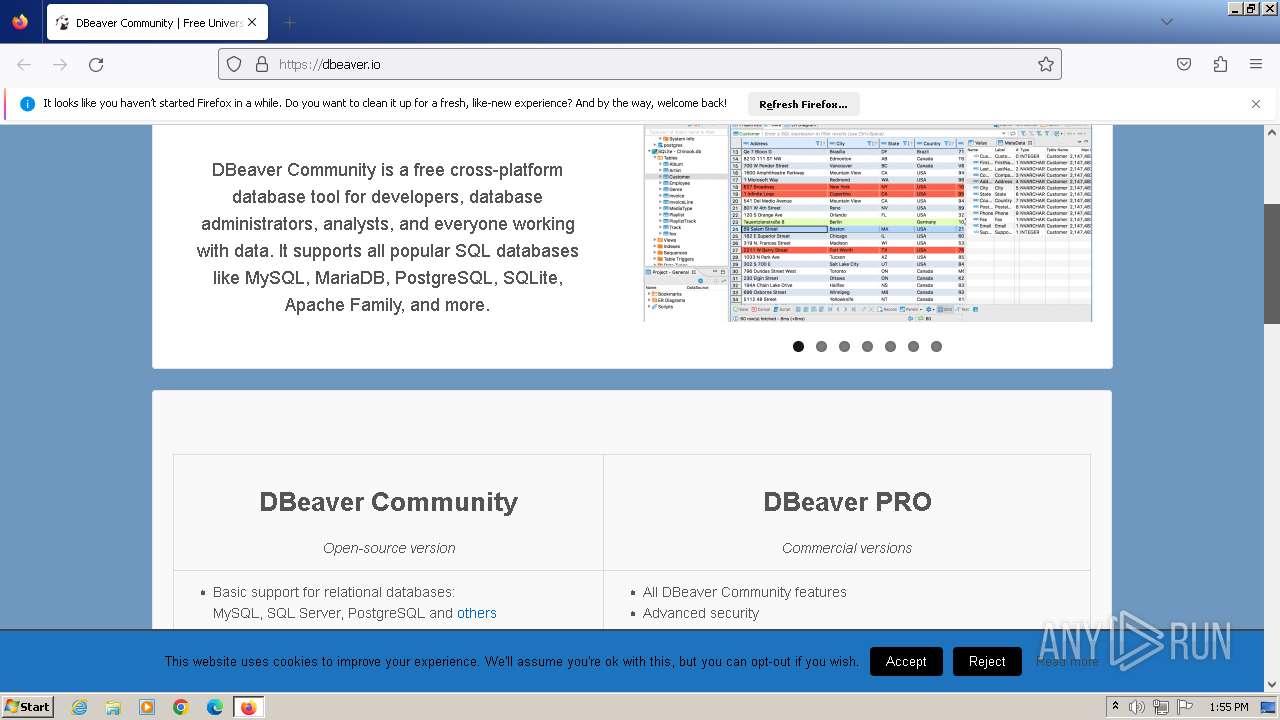The image size is (1280, 720).
Task: Open the Firefox logo button in title bar
Action: tap(20, 22)
